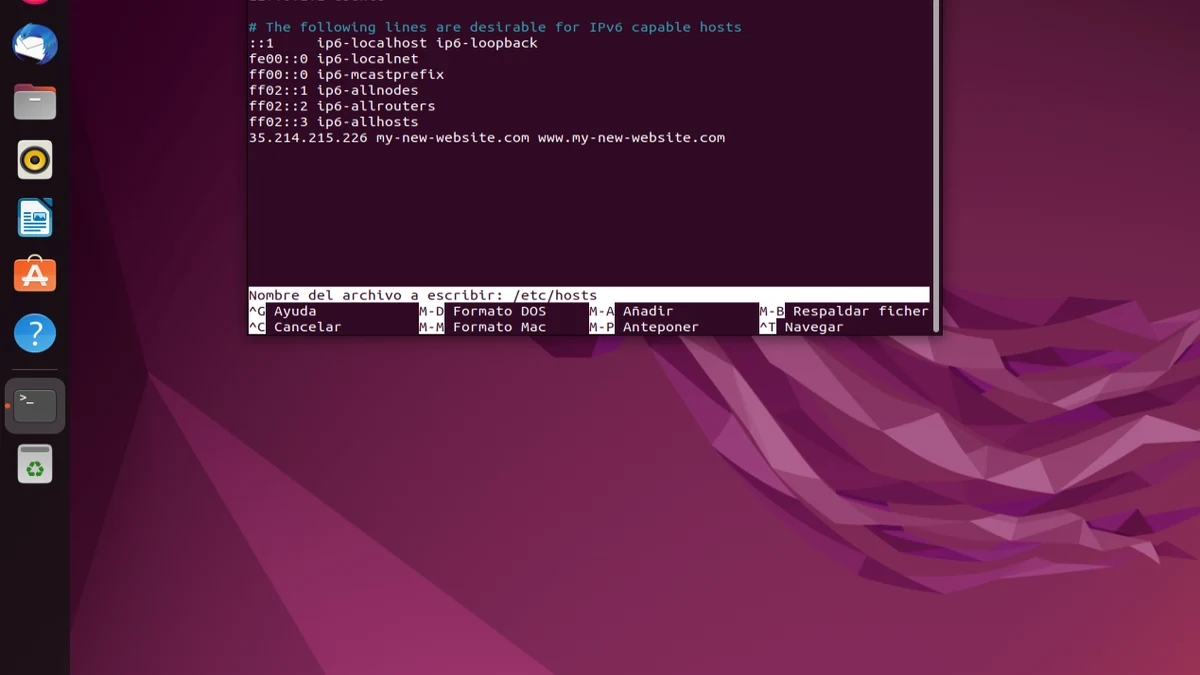
Task: Open Thunderbird mail from the dock
Action: tap(35, 44)
